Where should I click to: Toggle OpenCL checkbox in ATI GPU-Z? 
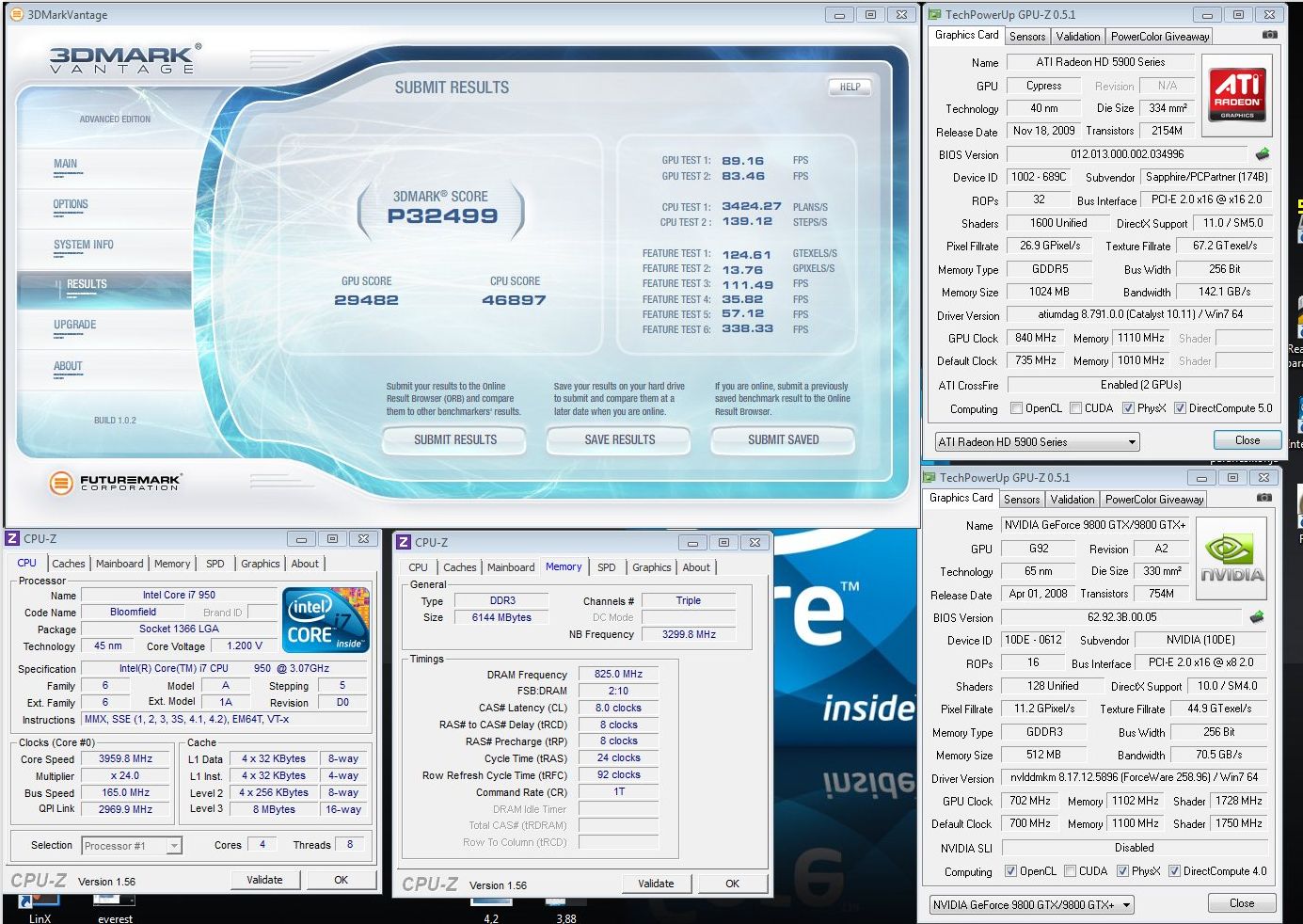pos(1016,408)
